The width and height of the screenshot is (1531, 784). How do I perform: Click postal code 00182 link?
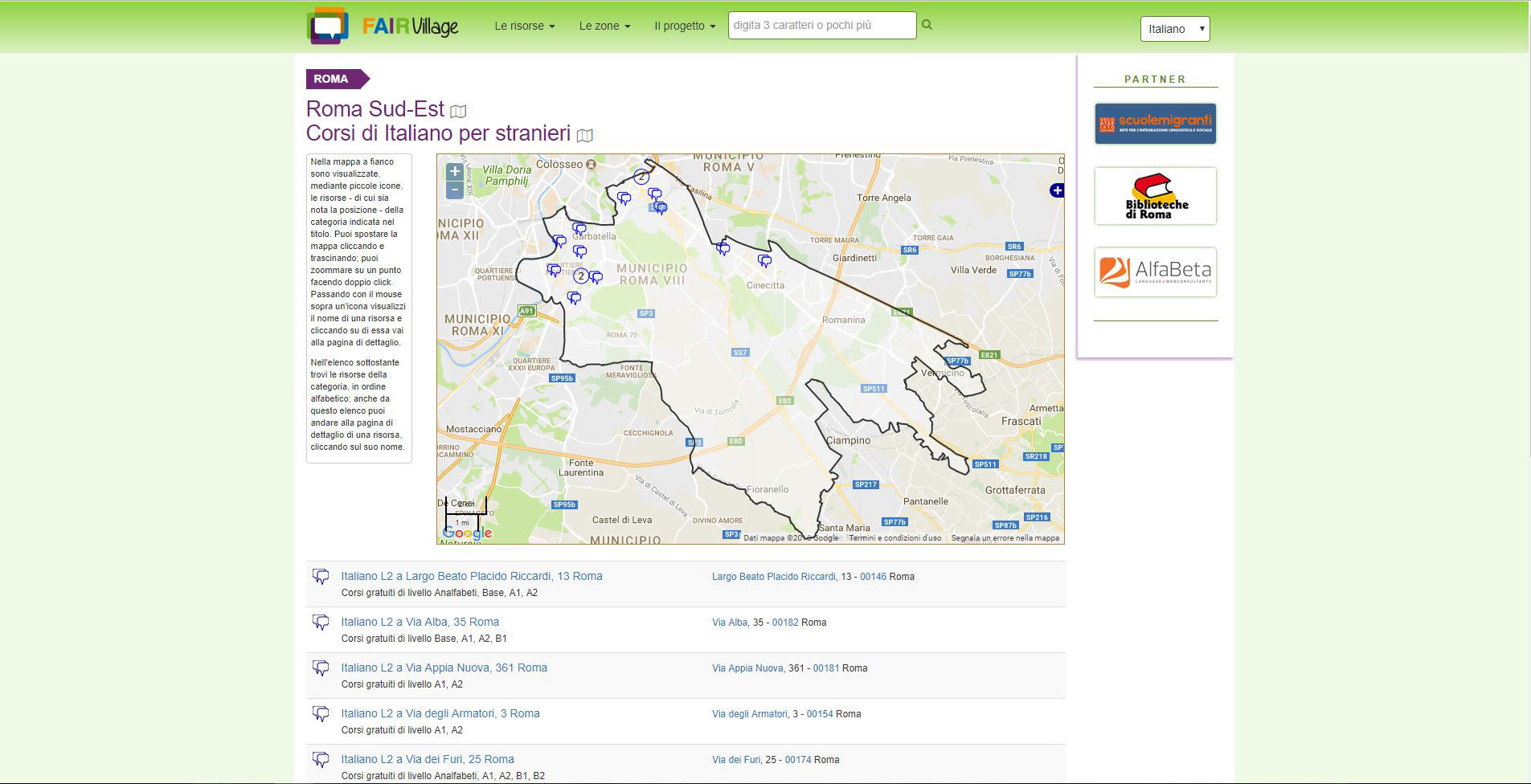click(x=786, y=623)
